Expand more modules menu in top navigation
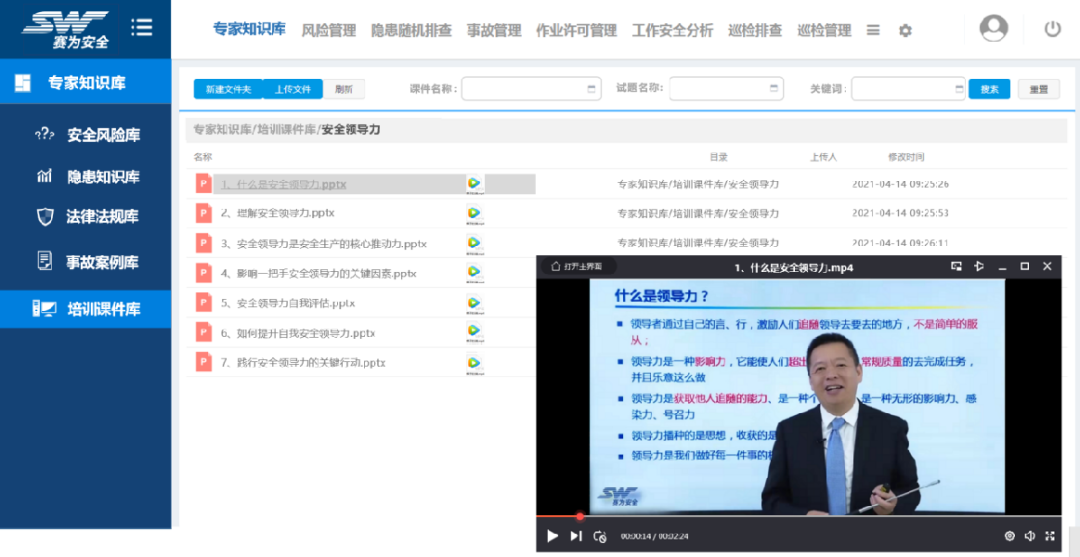Viewport: 1080px width, 557px height. (873, 31)
